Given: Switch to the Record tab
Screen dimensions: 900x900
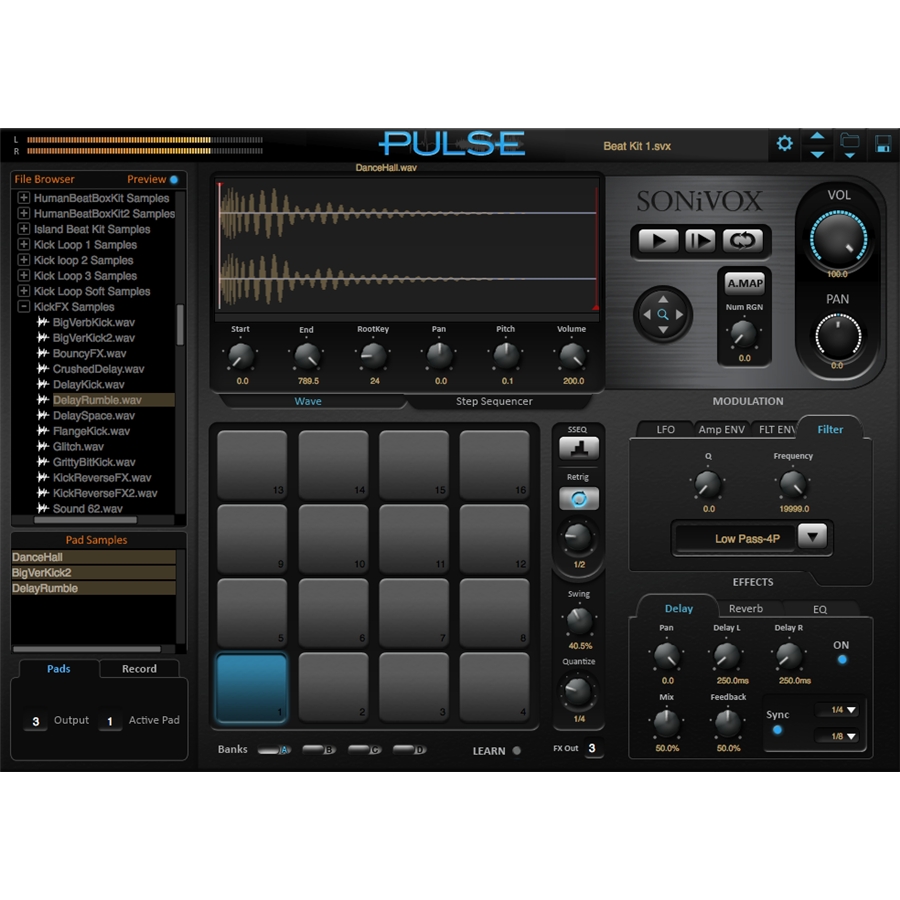Looking at the screenshot, I should pos(139,669).
